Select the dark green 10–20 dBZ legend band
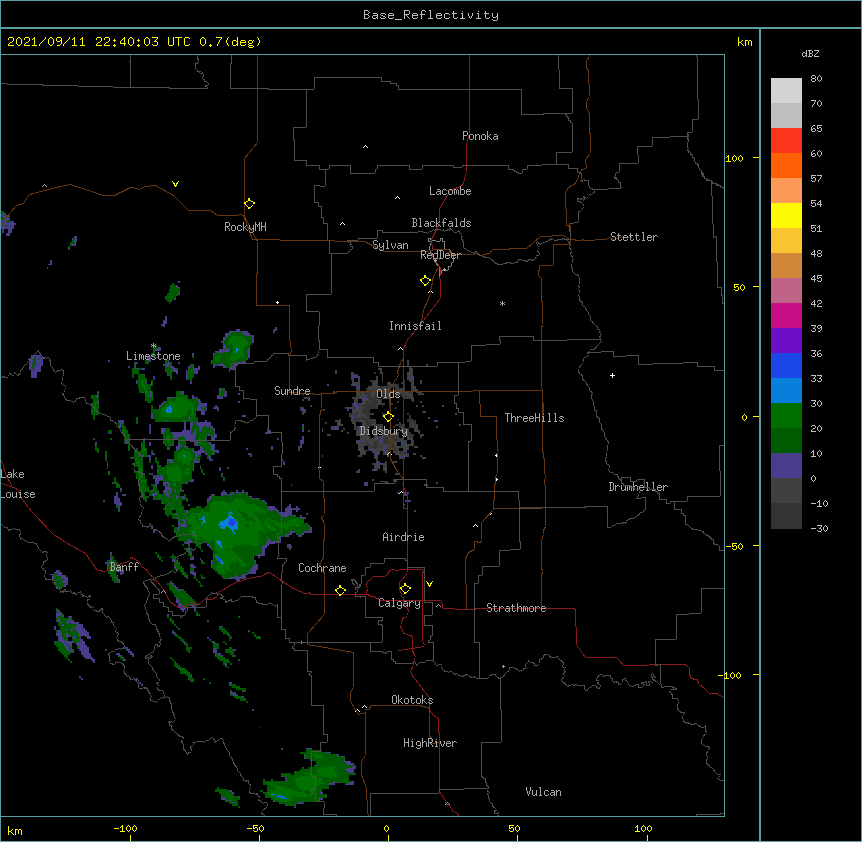The image size is (862, 842). click(786, 441)
